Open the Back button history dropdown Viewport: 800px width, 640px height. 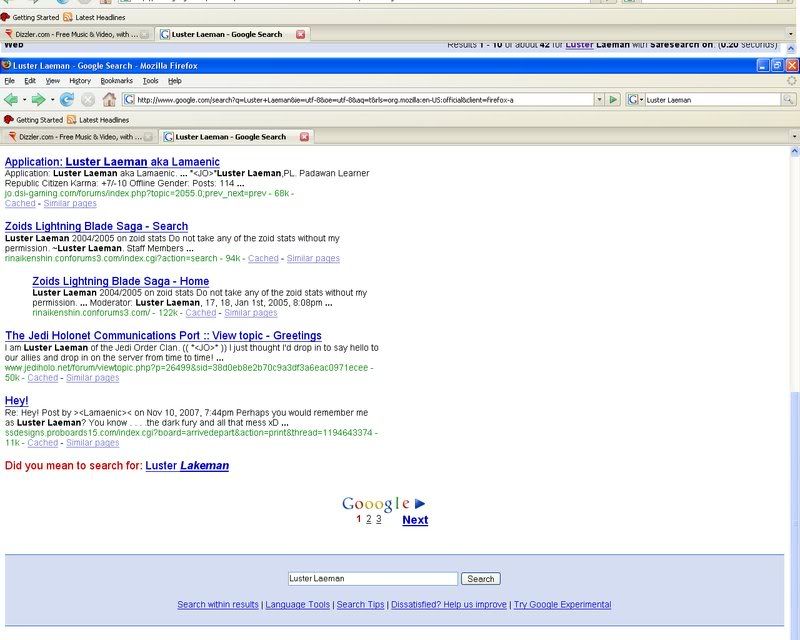(x=24, y=100)
